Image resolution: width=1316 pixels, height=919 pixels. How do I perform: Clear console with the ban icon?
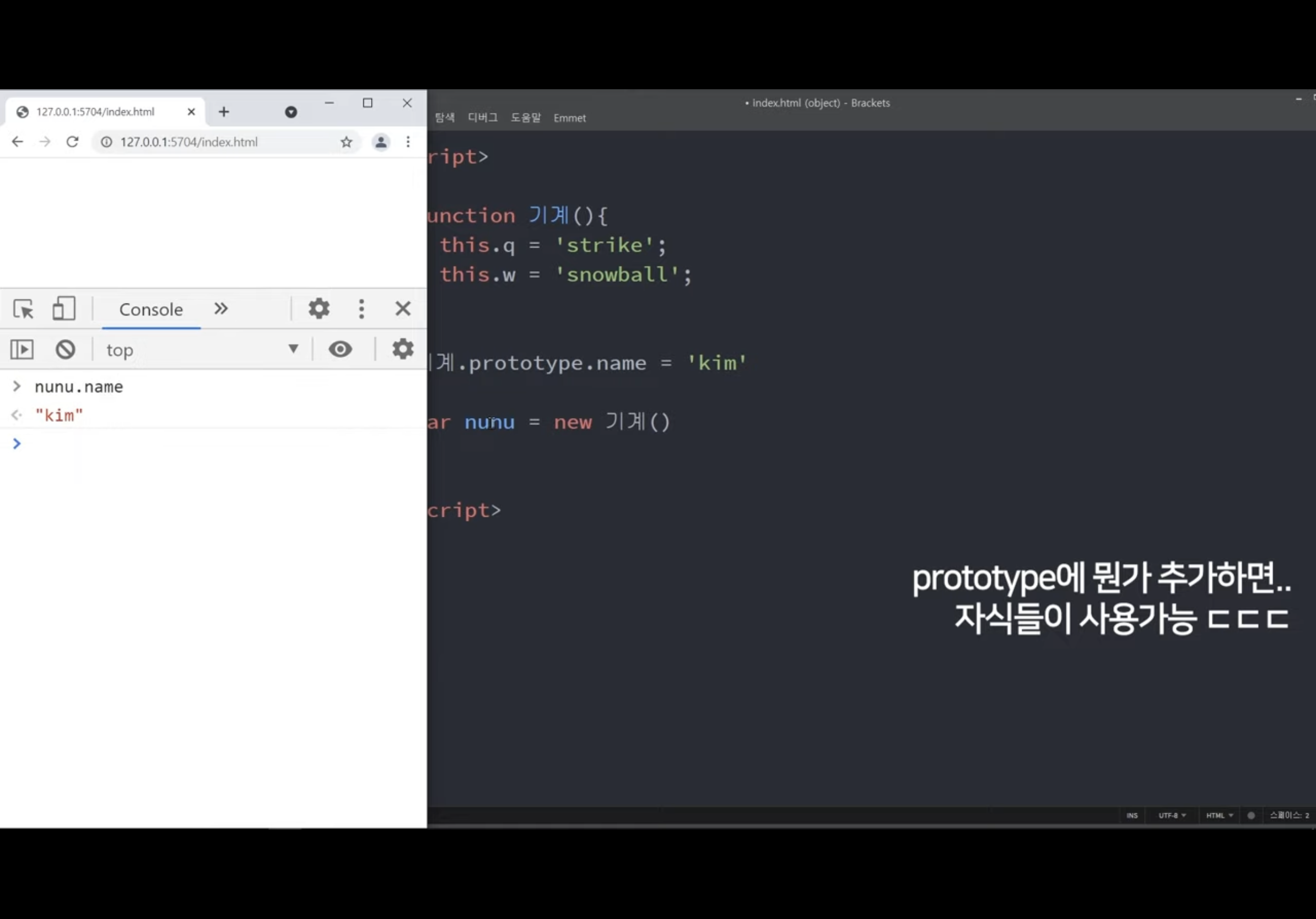coord(66,349)
